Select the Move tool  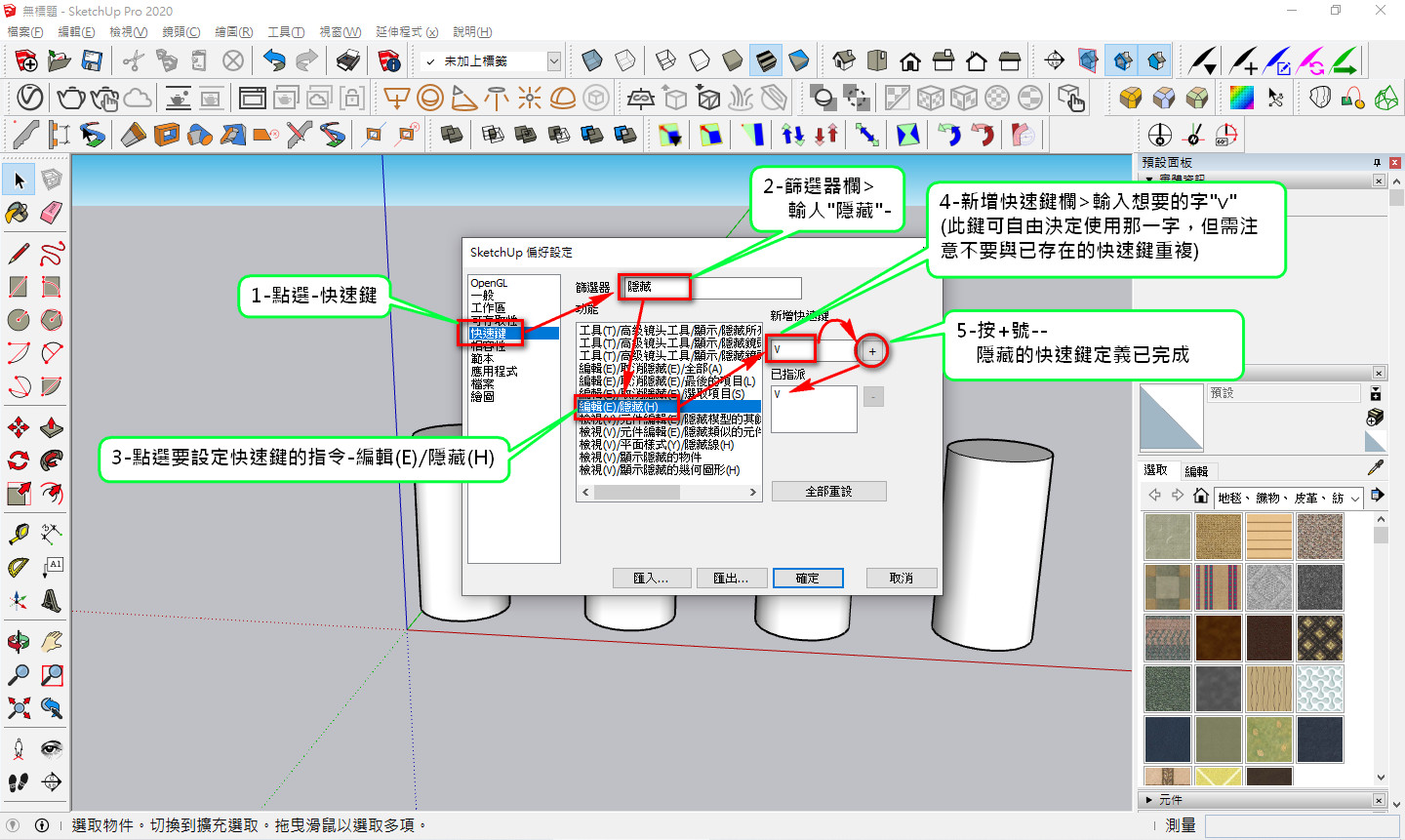point(19,427)
